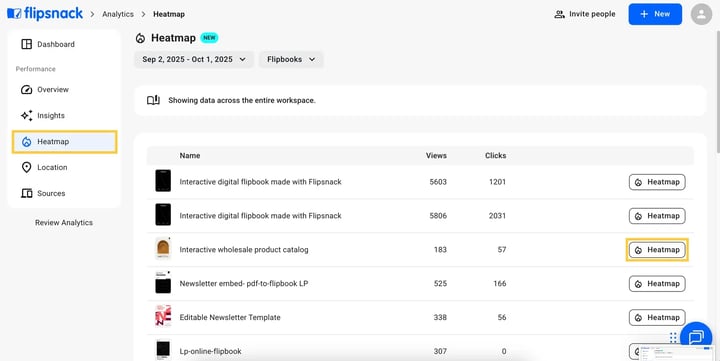Open Heatmap for Interactive wholesale product catalog
The width and height of the screenshot is (720, 361).
(657, 250)
